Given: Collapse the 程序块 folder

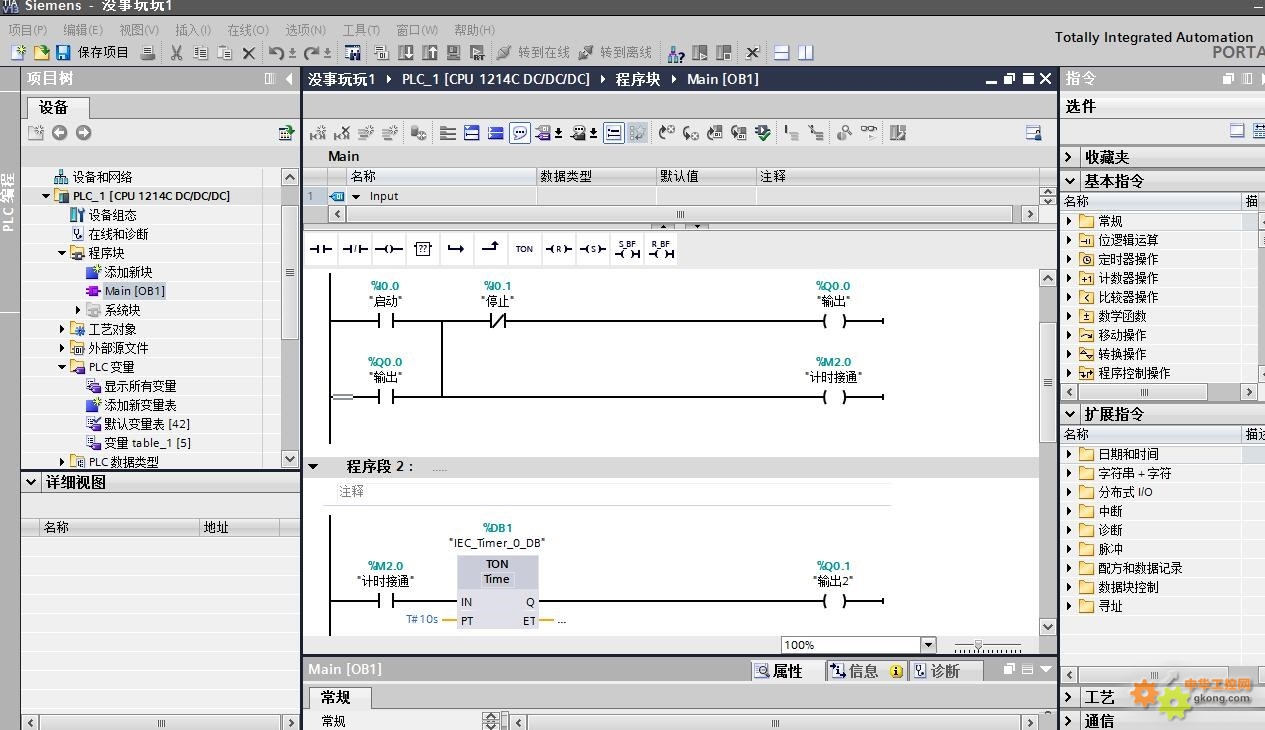Looking at the screenshot, I should point(62,253).
